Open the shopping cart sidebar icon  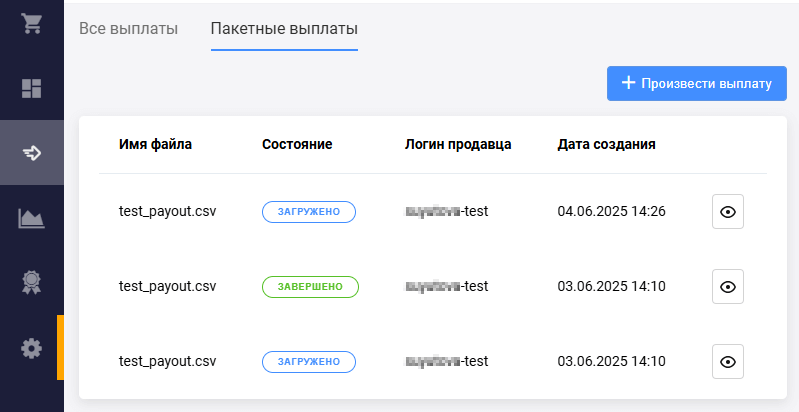pyautogui.click(x=31, y=24)
